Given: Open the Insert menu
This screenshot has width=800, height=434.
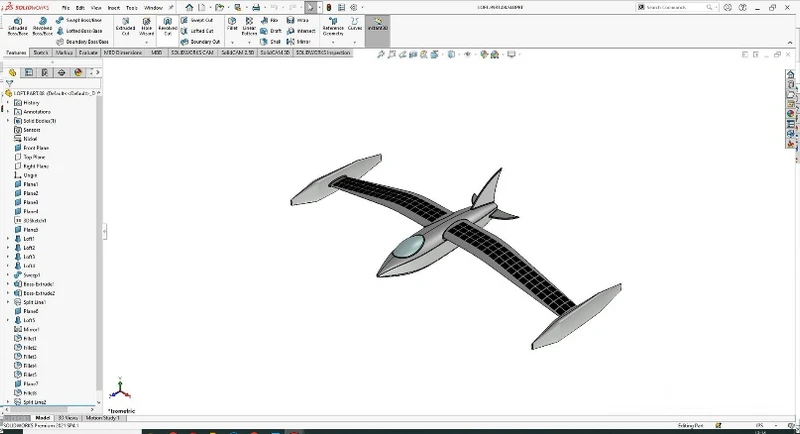Looking at the screenshot, I should click(x=114, y=8).
